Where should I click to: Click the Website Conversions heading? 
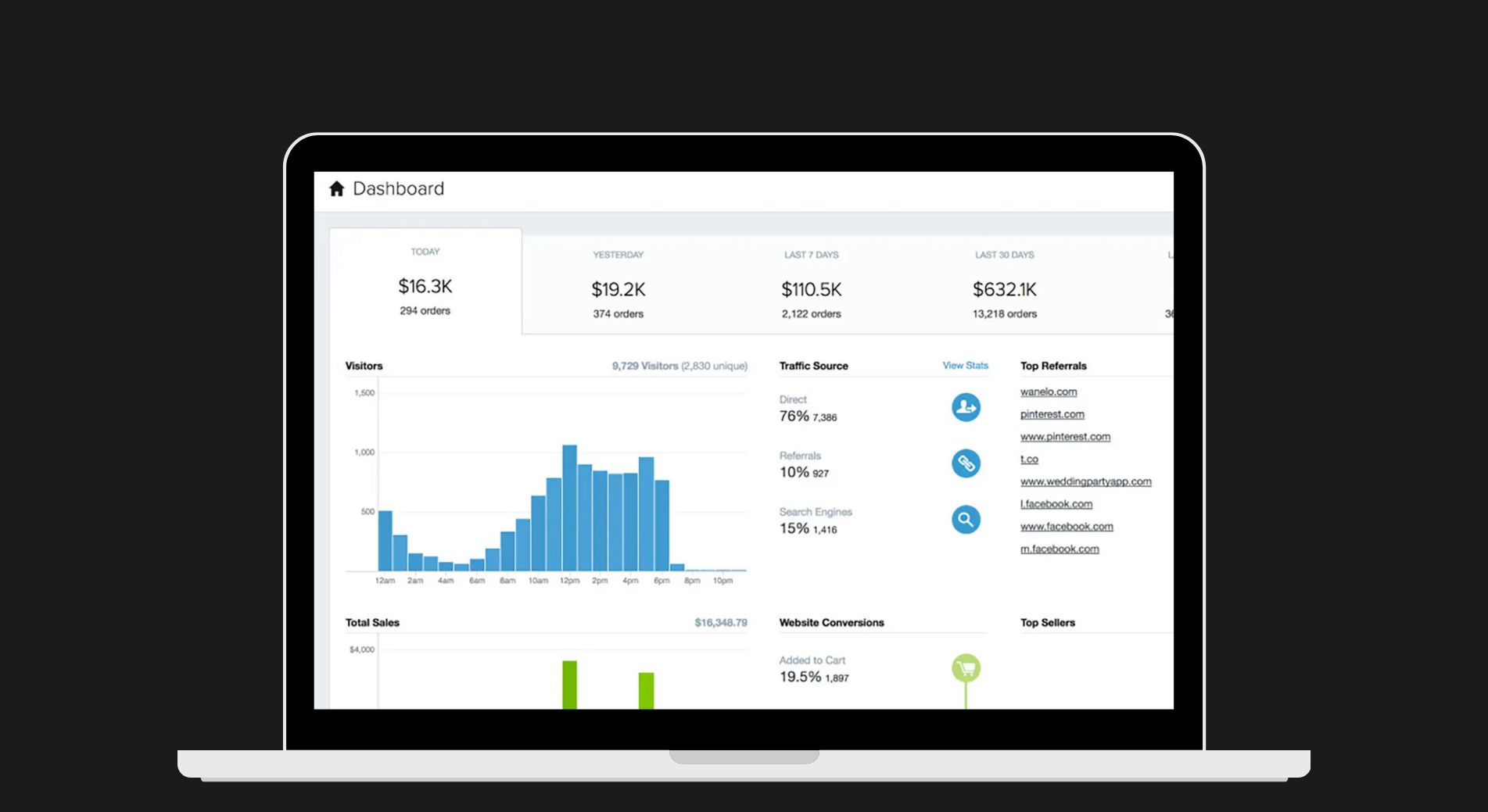(831, 623)
